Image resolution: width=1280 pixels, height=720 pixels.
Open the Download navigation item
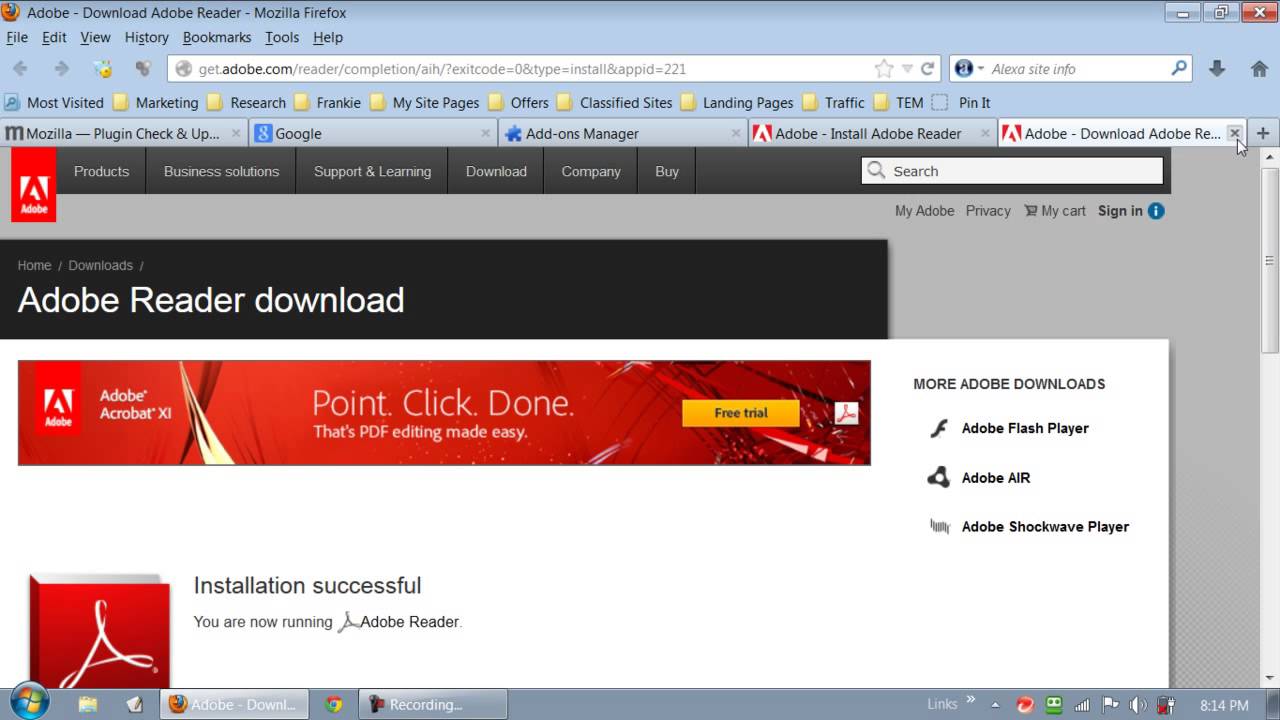pyautogui.click(x=496, y=171)
